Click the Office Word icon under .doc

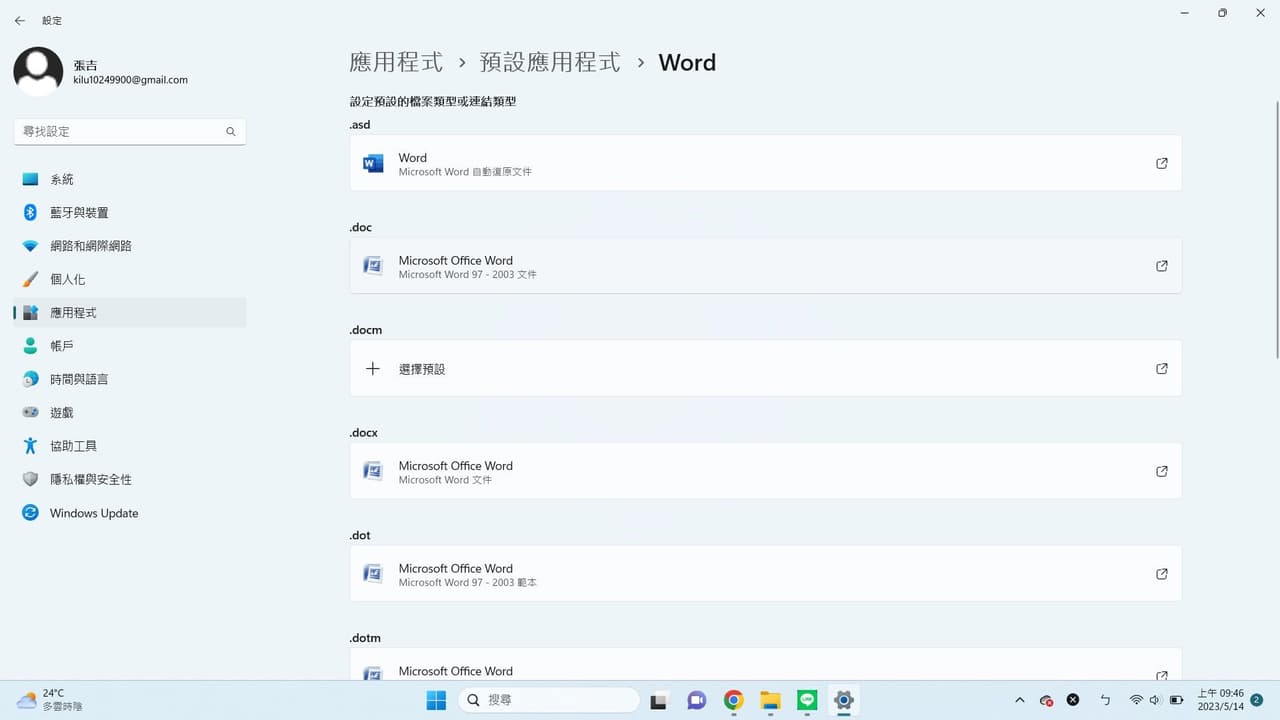coord(373,266)
